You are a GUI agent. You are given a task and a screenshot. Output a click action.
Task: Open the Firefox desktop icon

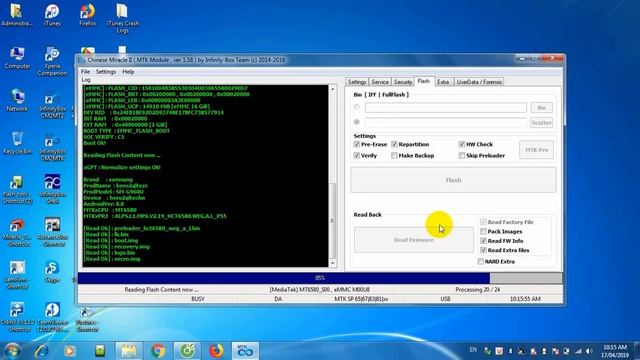pos(87,15)
